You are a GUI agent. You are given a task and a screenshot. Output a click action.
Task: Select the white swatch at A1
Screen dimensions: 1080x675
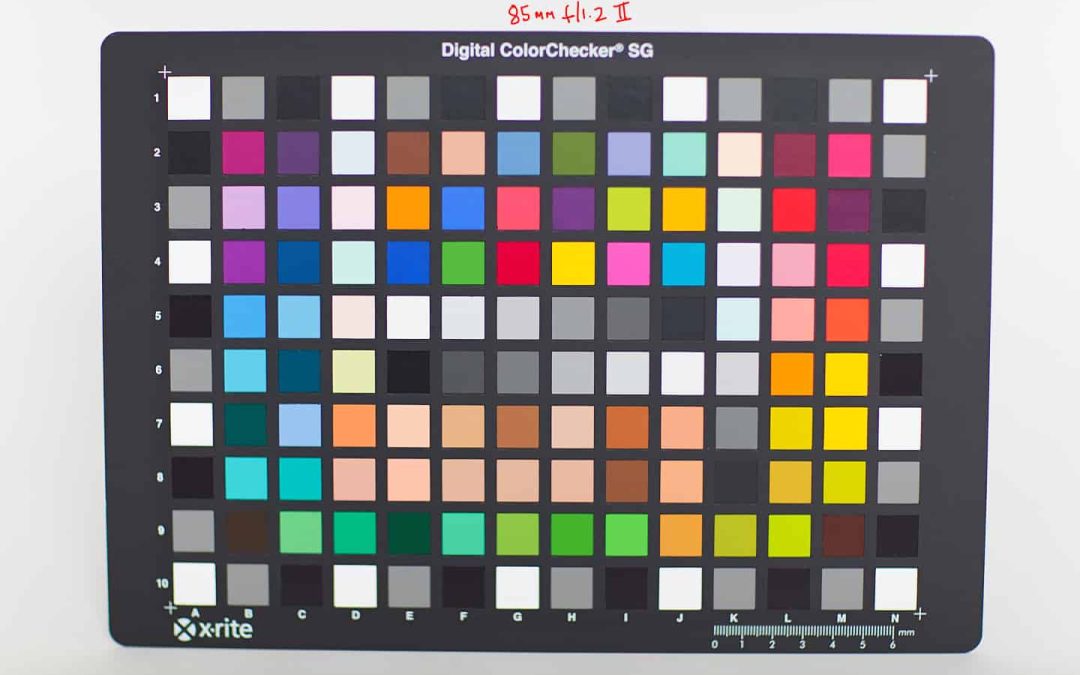pos(189,99)
